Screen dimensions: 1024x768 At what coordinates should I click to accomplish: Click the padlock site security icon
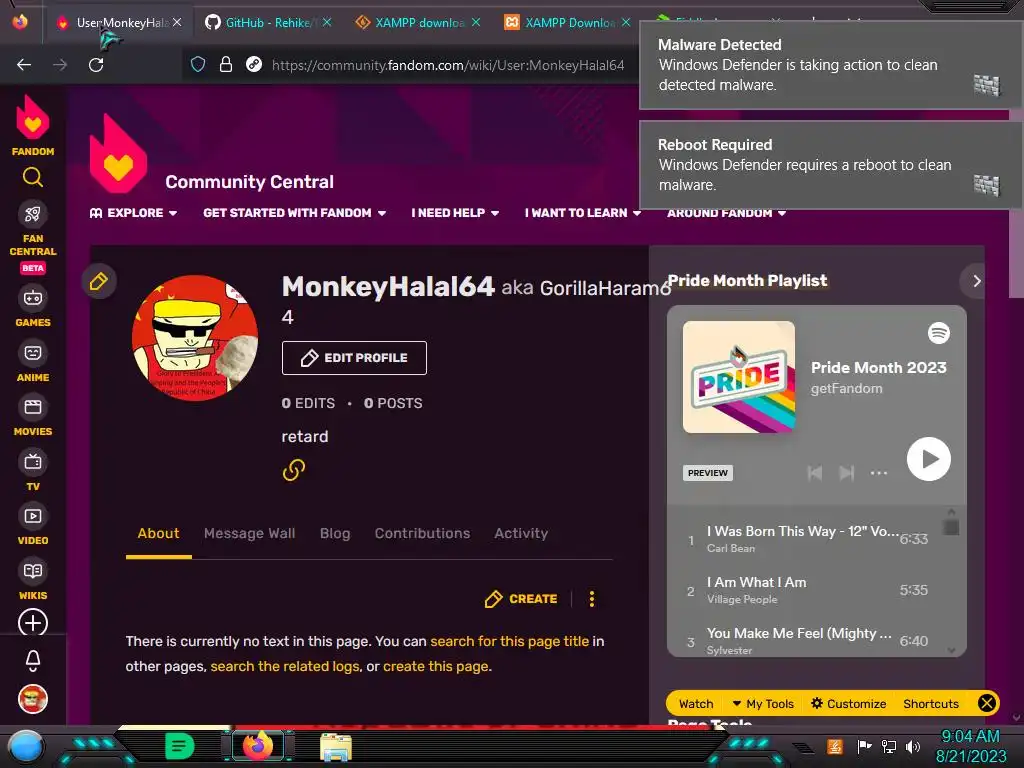click(226, 65)
